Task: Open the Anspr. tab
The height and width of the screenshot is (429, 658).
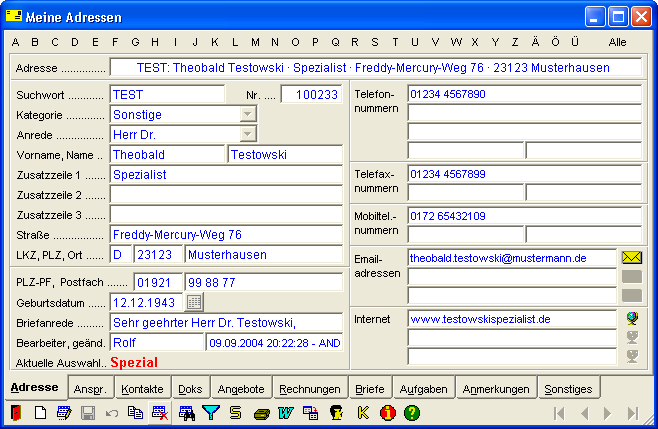Action: pos(90,389)
